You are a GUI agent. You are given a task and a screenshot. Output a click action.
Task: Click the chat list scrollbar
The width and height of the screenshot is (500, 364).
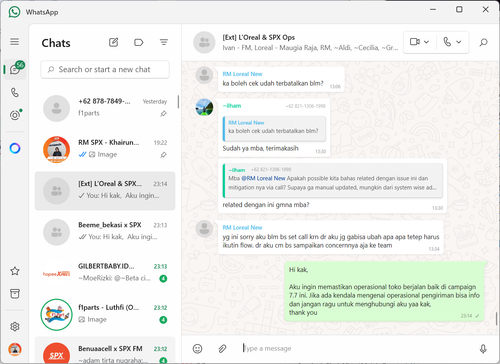point(178,102)
